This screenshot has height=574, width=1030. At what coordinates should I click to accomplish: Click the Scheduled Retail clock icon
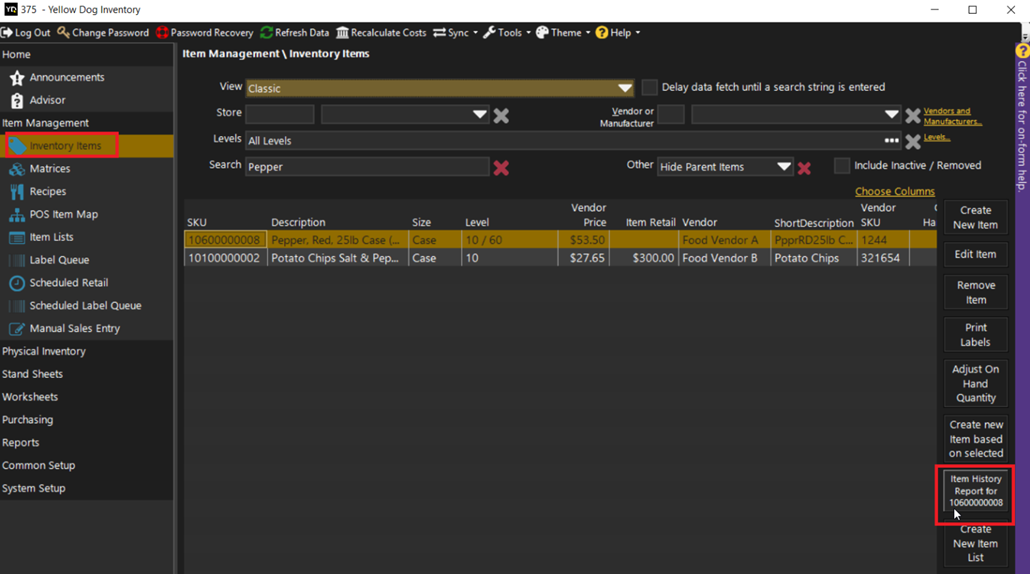click(x=17, y=283)
